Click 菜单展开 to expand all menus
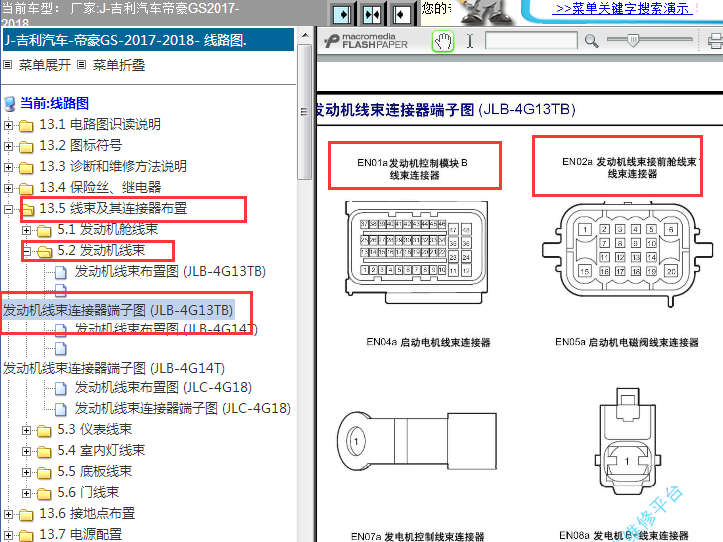This screenshot has height=542, width=723. click(x=44, y=65)
